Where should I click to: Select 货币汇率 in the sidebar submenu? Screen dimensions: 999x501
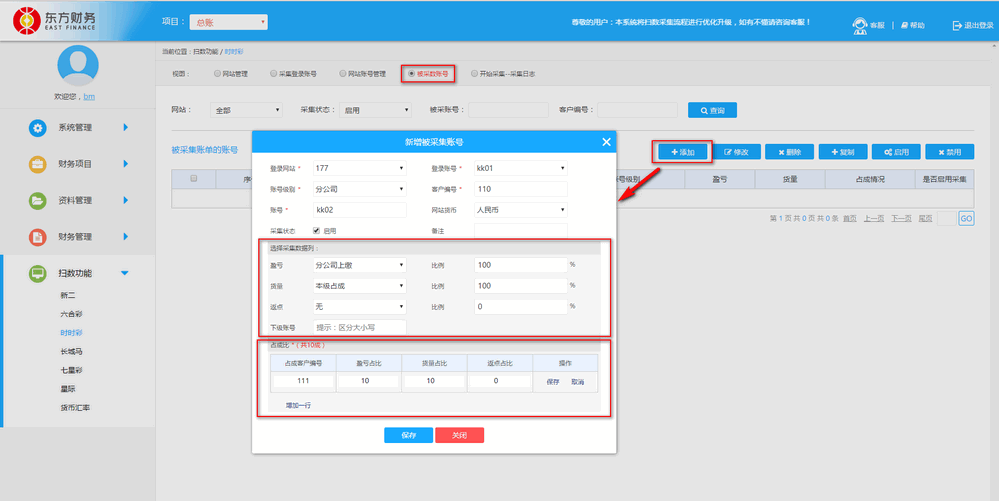(x=75, y=408)
